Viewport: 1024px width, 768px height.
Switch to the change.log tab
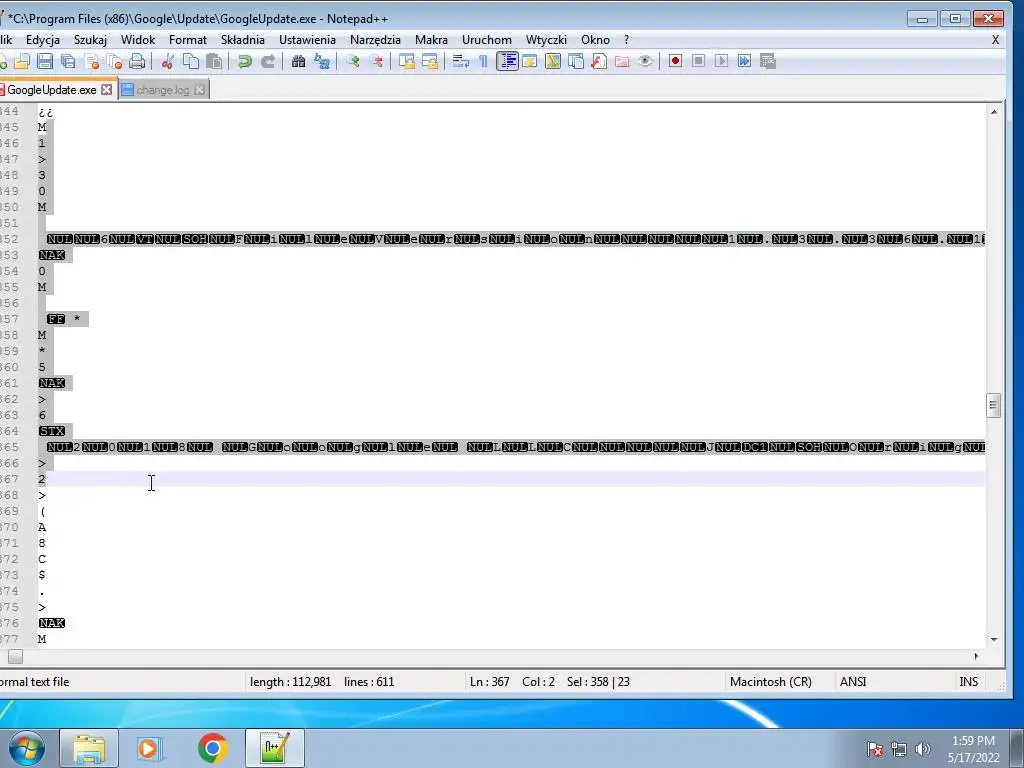163,90
